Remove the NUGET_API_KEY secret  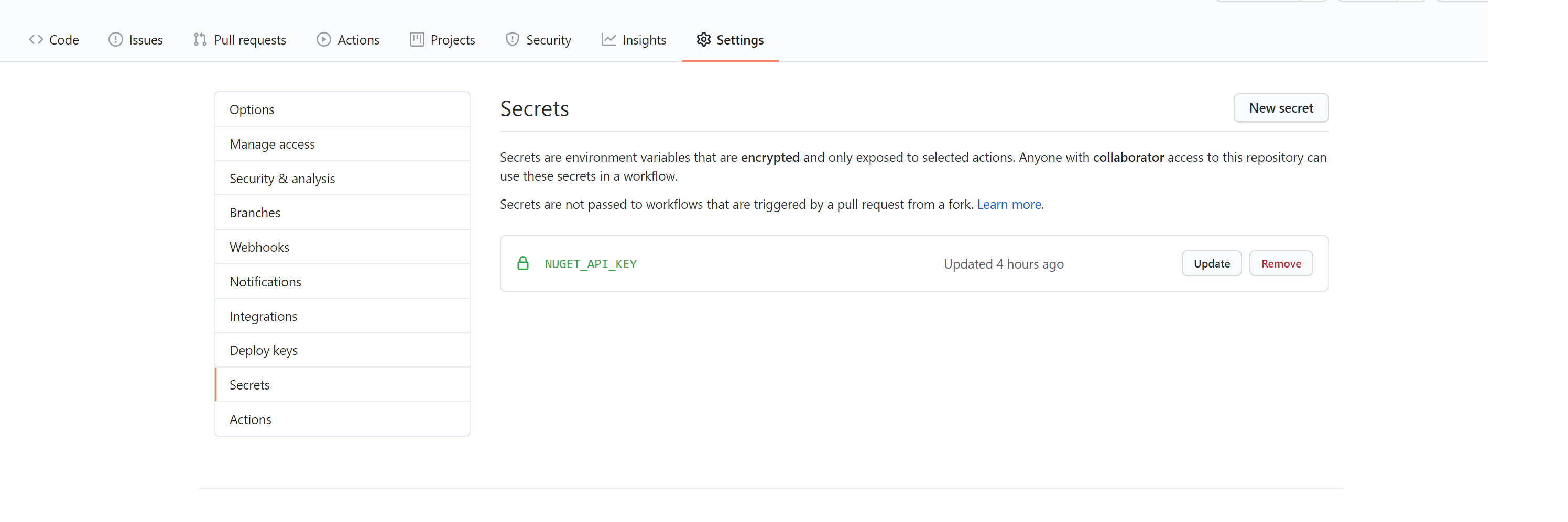[x=1280, y=263]
